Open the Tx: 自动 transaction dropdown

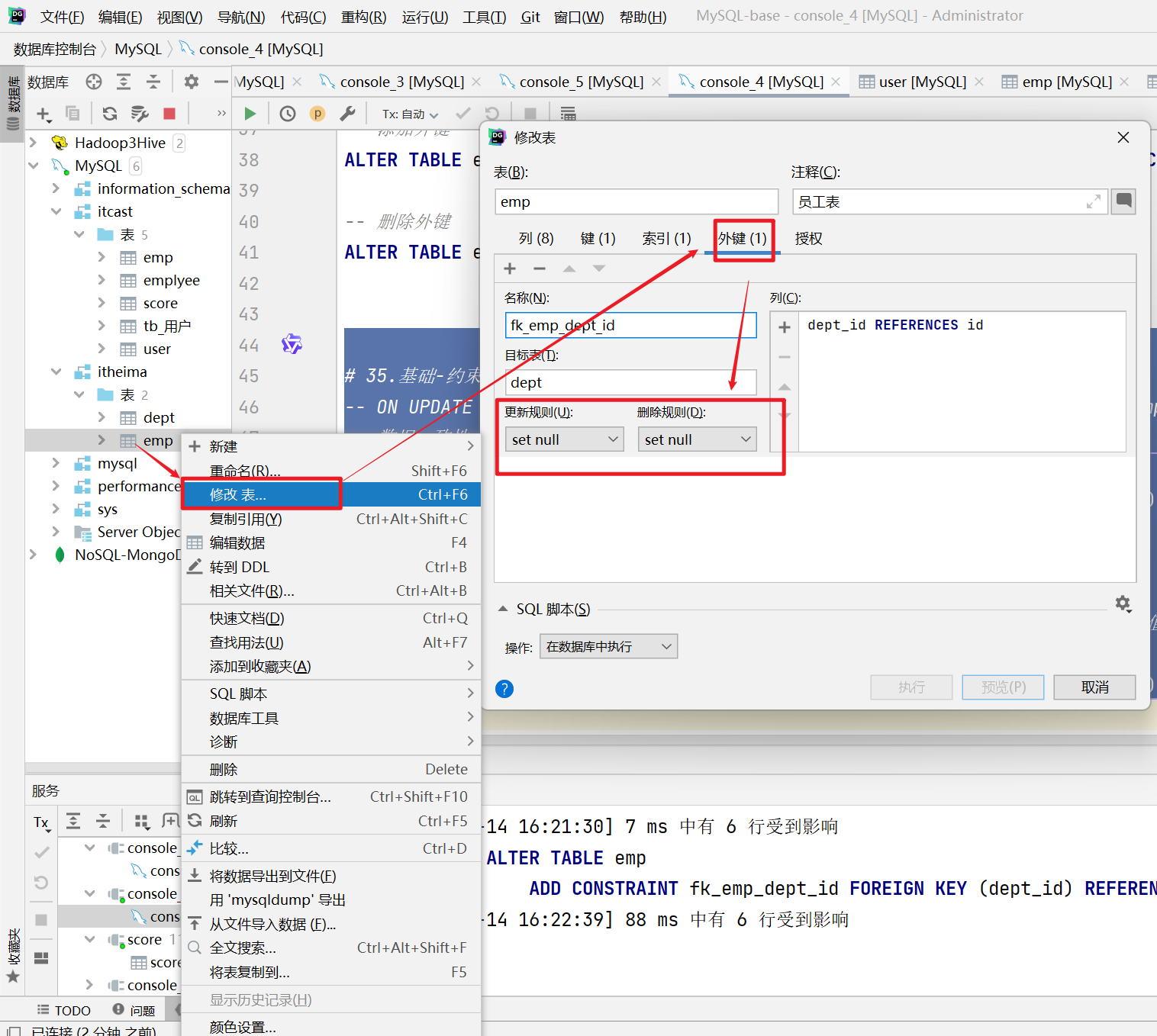[411, 114]
